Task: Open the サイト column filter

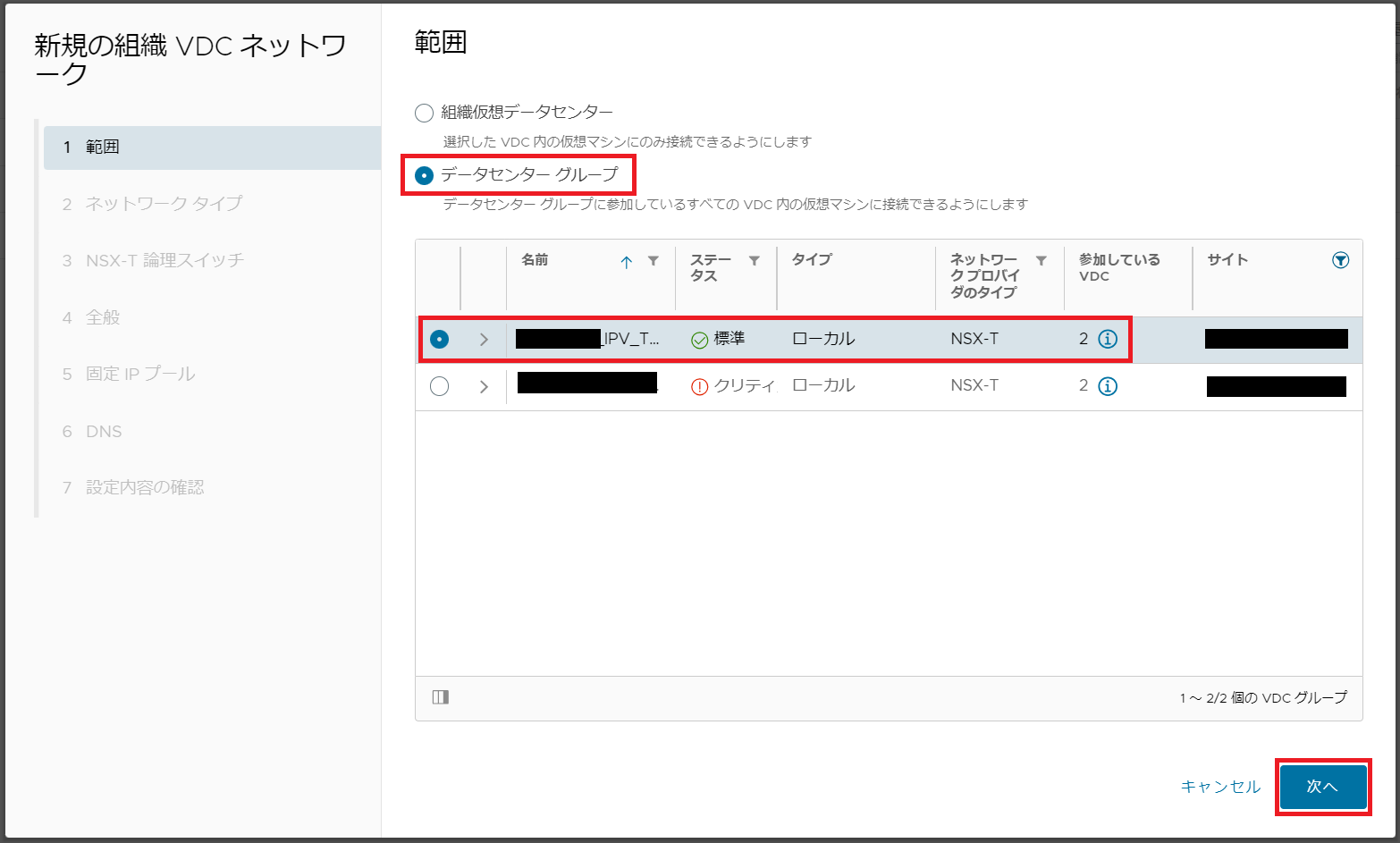Action: [x=1340, y=260]
